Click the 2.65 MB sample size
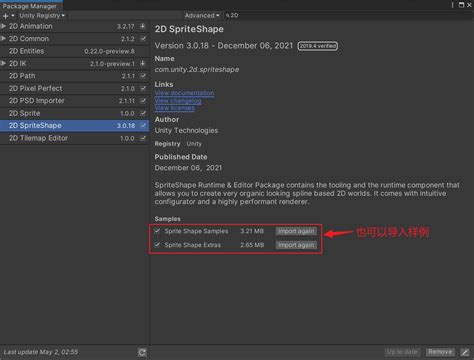This screenshot has height=360, width=474. point(252,245)
